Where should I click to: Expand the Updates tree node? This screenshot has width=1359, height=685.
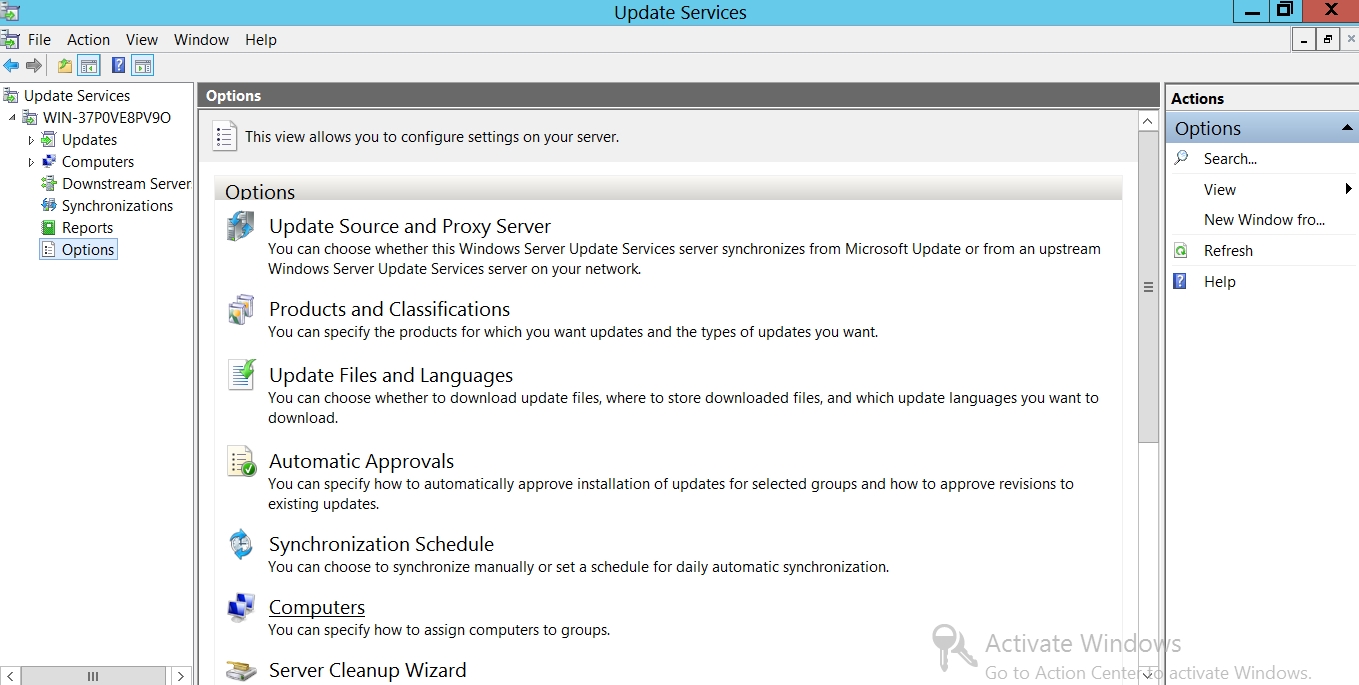tap(31, 140)
